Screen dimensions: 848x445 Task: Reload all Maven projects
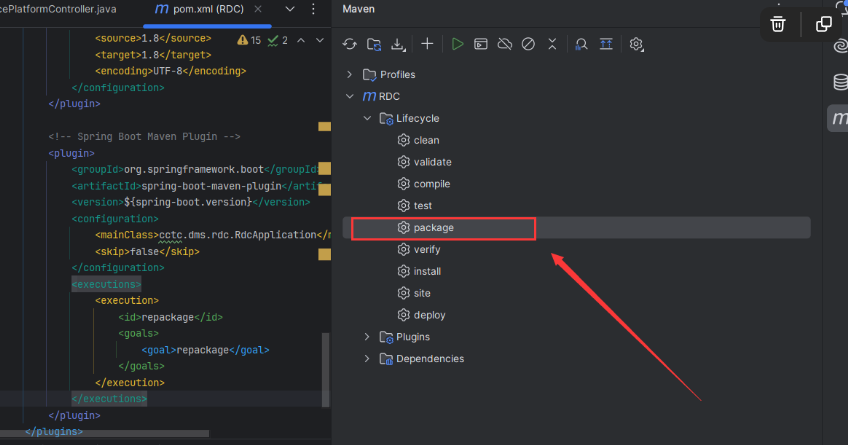click(x=349, y=44)
